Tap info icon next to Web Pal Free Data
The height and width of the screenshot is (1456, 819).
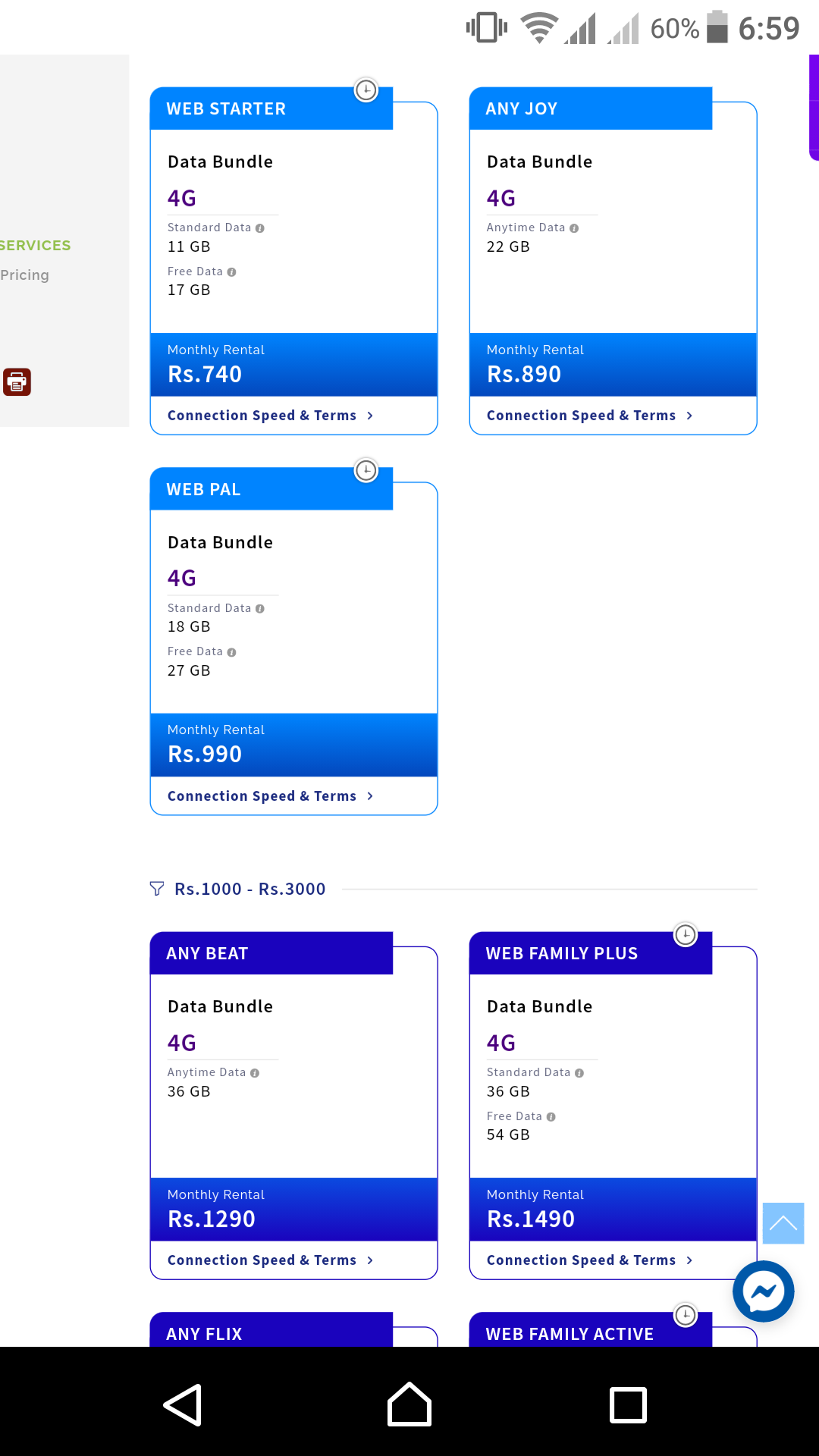pyautogui.click(x=232, y=652)
